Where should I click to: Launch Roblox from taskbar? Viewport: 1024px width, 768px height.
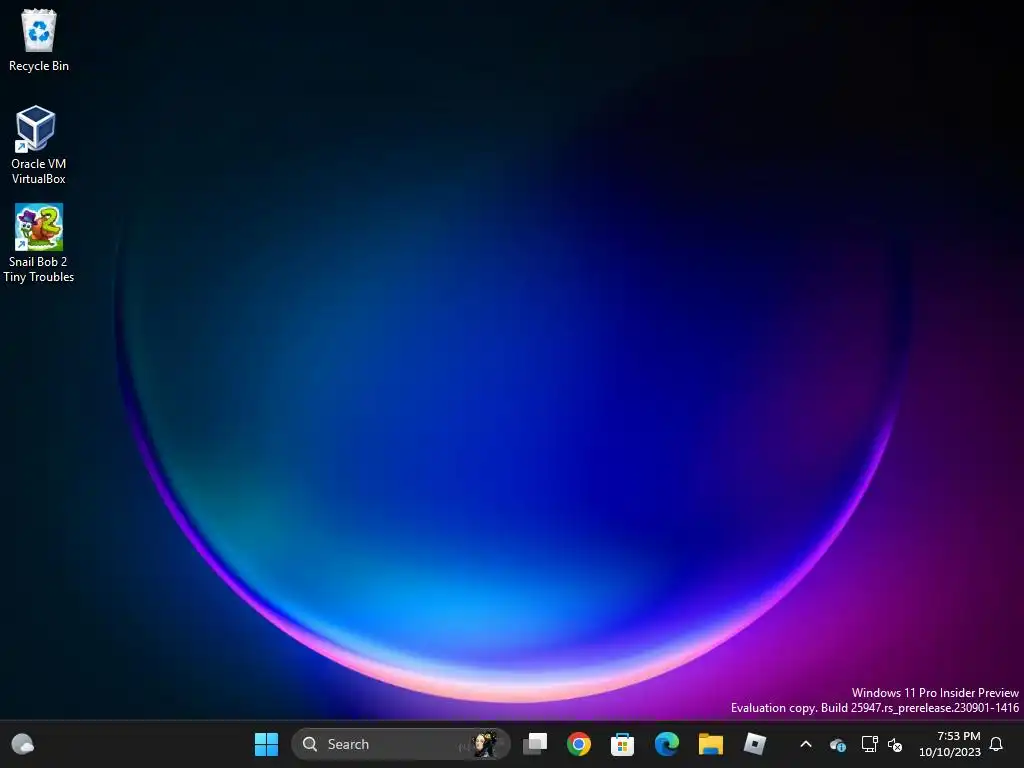pyautogui.click(x=754, y=744)
